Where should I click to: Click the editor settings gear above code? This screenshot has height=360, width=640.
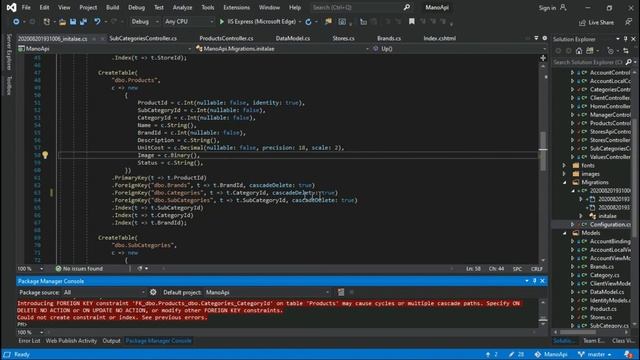(544, 38)
